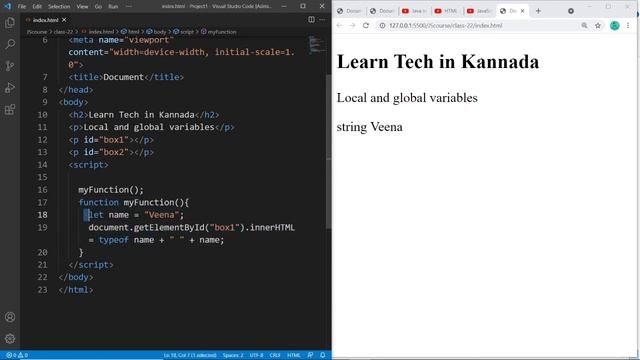Image resolution: width=640 pixels, height=360 pixels.
Task: Click the typeof keyword in code
Action: [113, 240]
